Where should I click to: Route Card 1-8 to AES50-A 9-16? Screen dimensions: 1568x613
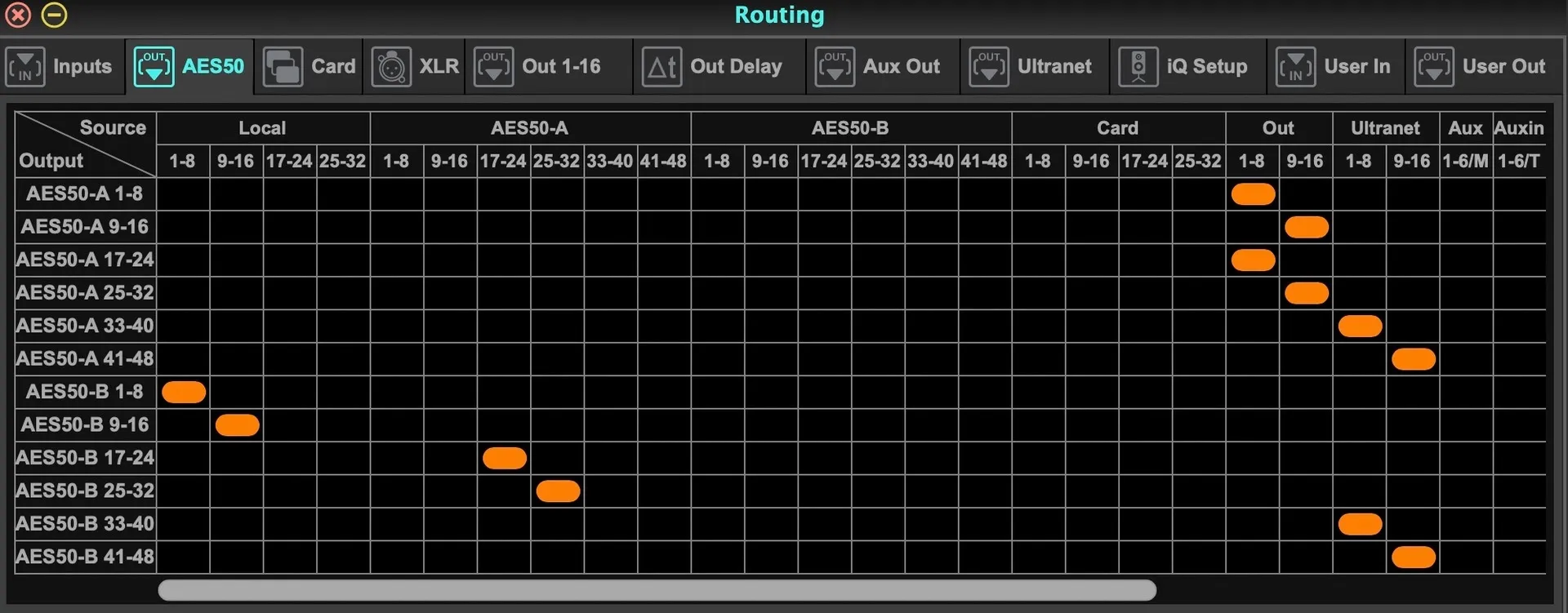pos(1038,227)
